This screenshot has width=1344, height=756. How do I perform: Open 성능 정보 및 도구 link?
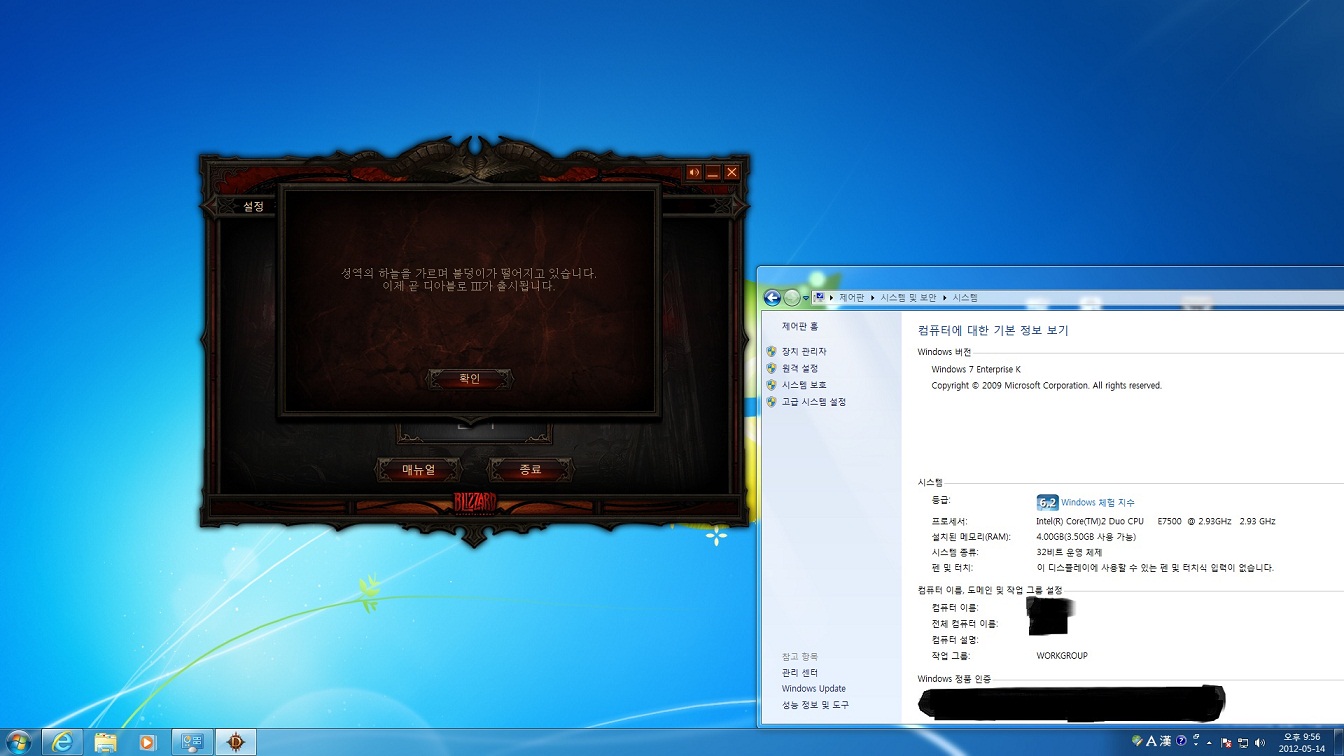(815, 705)
